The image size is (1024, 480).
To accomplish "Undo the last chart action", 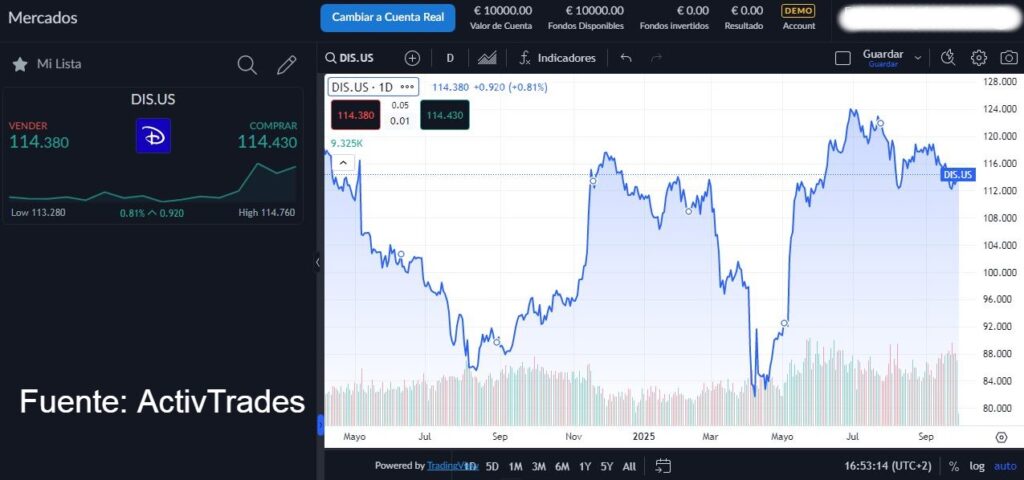I will coord(626,58).
